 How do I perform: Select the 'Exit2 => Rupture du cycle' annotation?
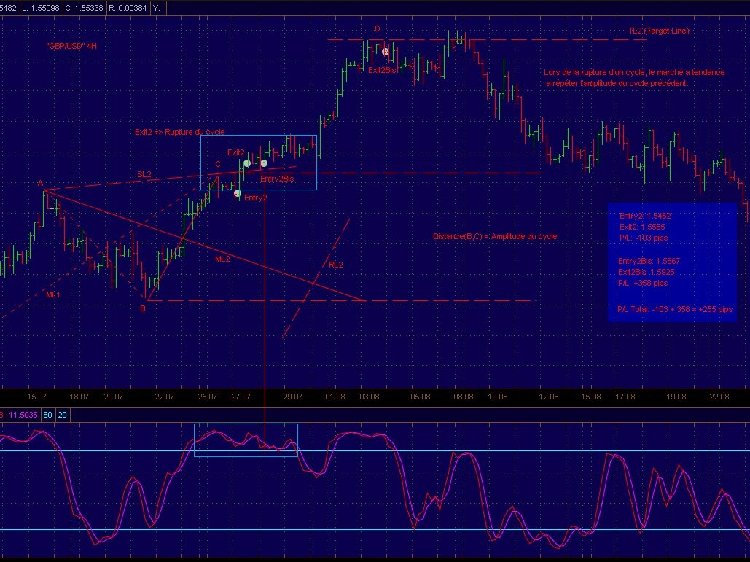pos(179,132)
